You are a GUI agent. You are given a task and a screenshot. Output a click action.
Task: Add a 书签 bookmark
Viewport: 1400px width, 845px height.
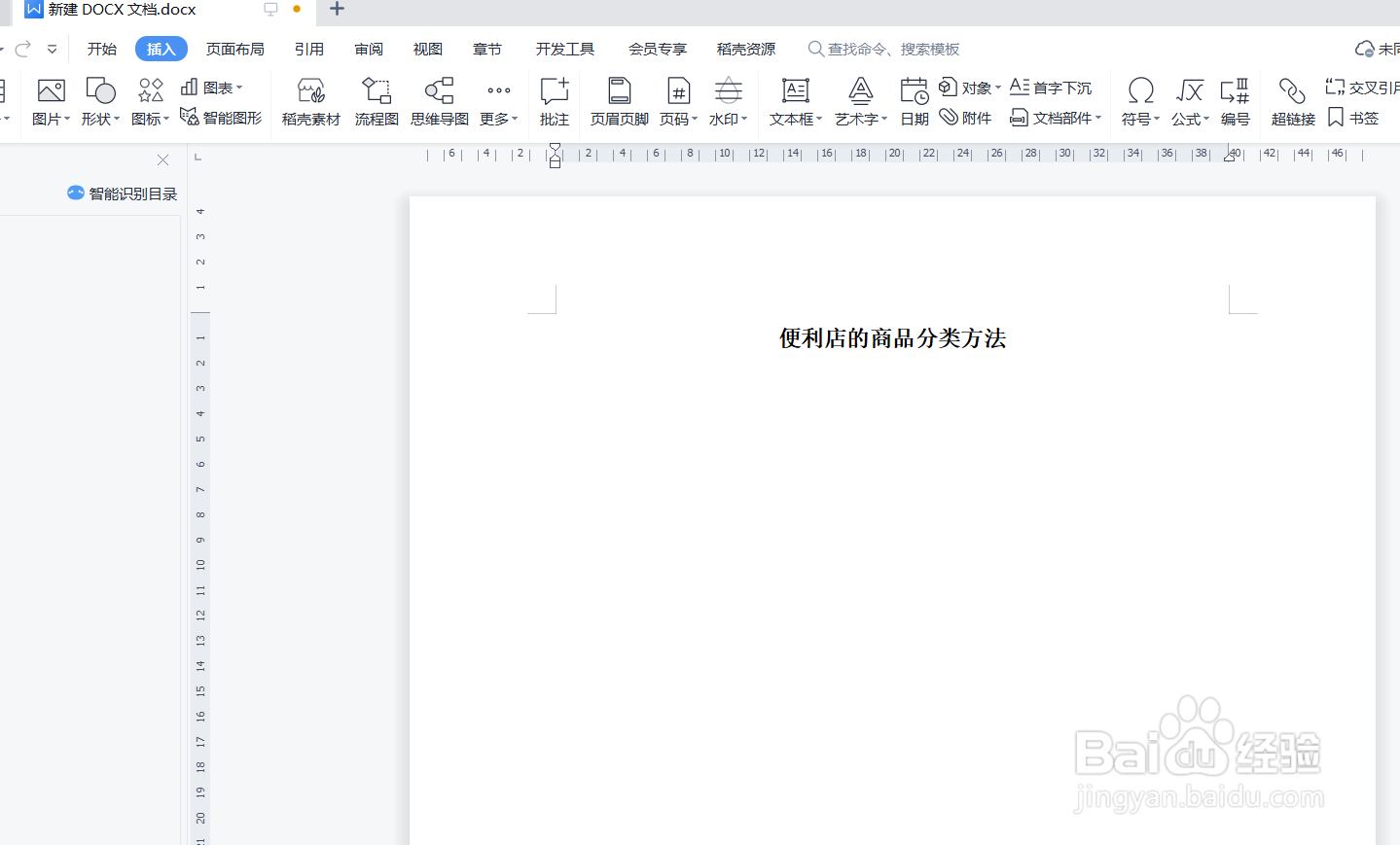1353,118
